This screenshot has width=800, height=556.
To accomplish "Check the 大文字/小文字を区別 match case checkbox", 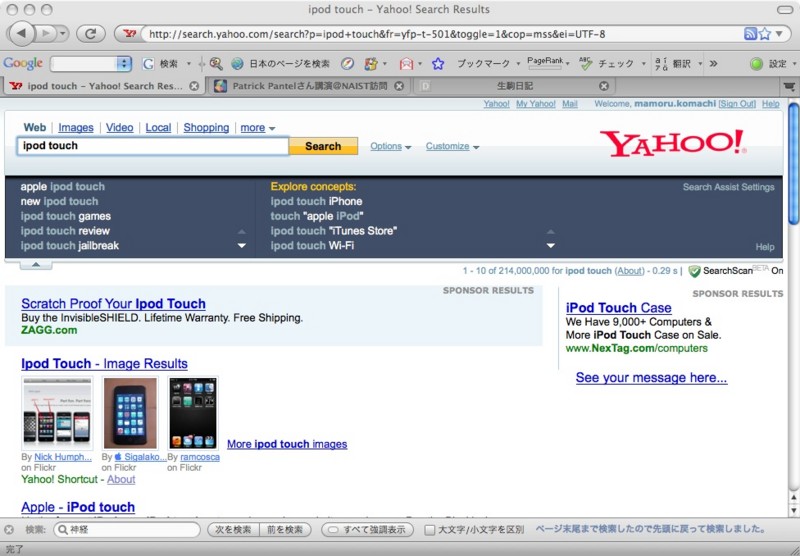I will pyautogui.click(x=430, y=530).
